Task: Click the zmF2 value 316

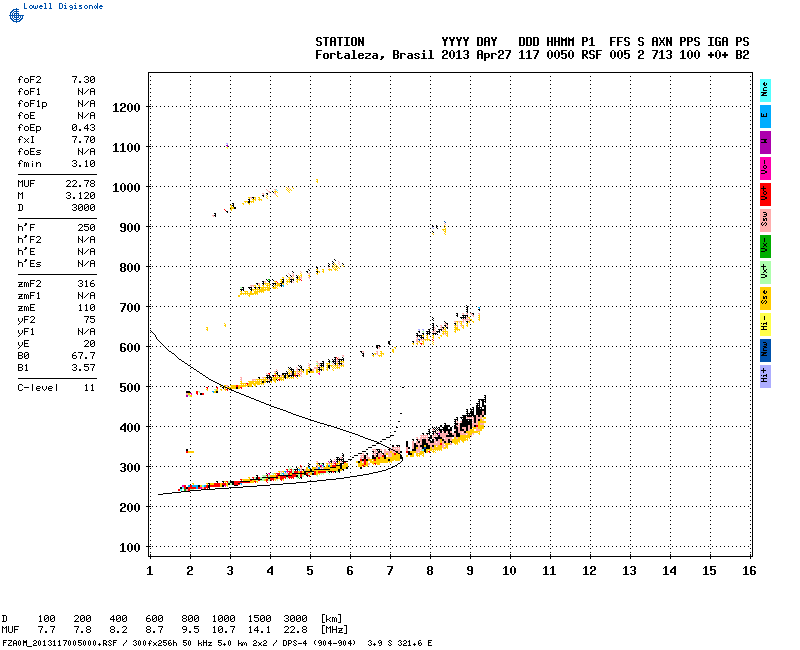Action: pos(86,284)
